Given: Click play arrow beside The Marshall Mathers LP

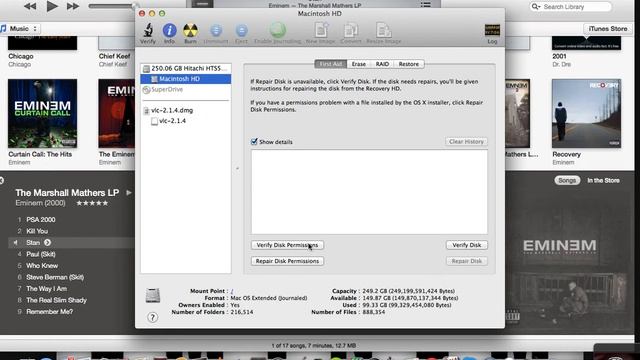Looking at the screenshot, I should click(x=129, y=192).
